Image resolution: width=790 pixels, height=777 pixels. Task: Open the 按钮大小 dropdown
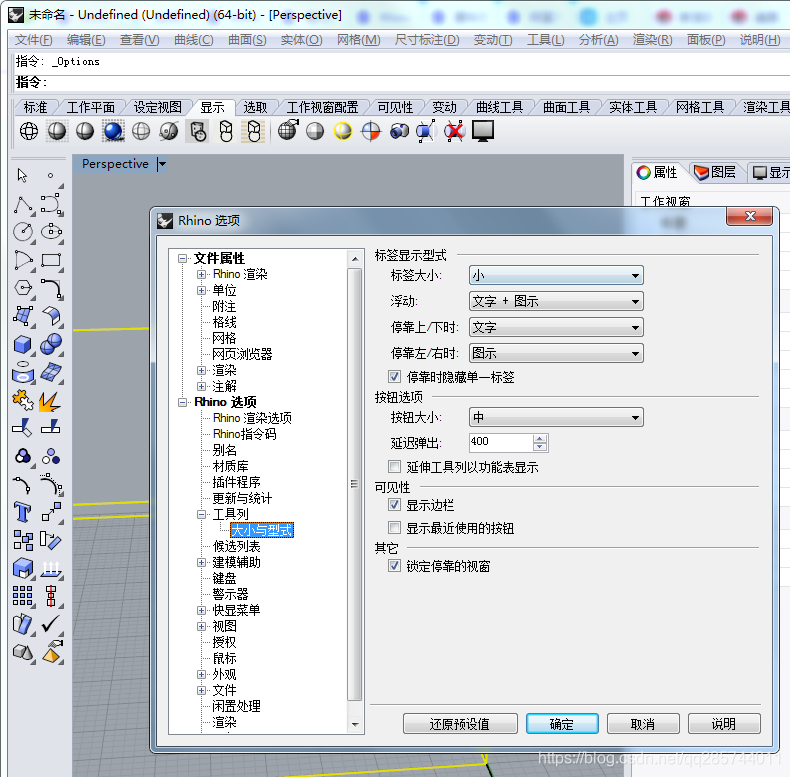tap(556, 417)
